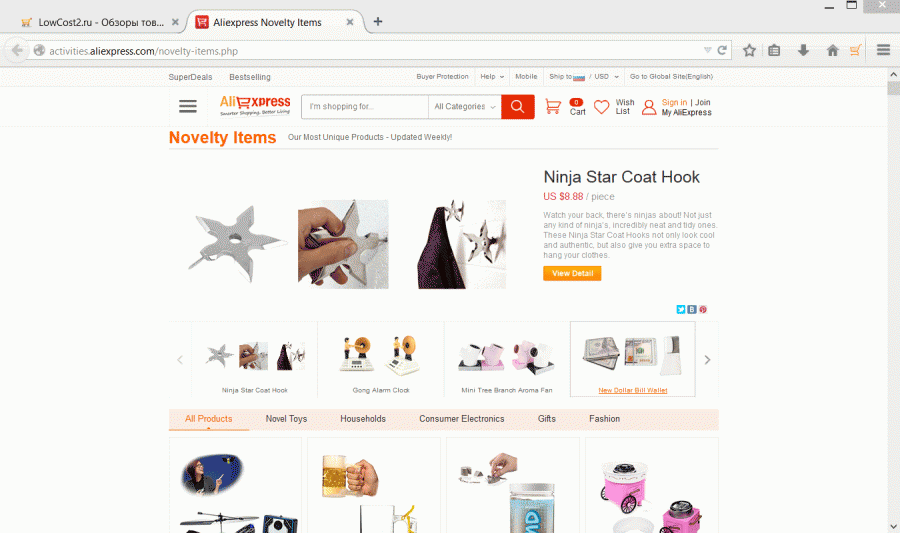Image resolution: width=900 pixels, height=533 pixels.
Task: Open the shopping cart icon
Action: (x=553, y=107)
